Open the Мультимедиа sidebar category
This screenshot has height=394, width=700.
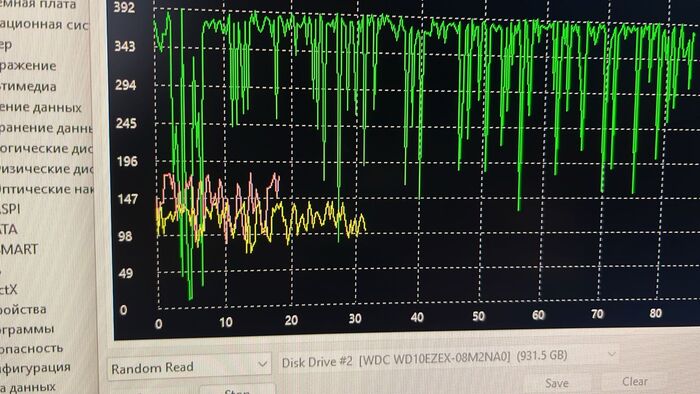point(28,86)
